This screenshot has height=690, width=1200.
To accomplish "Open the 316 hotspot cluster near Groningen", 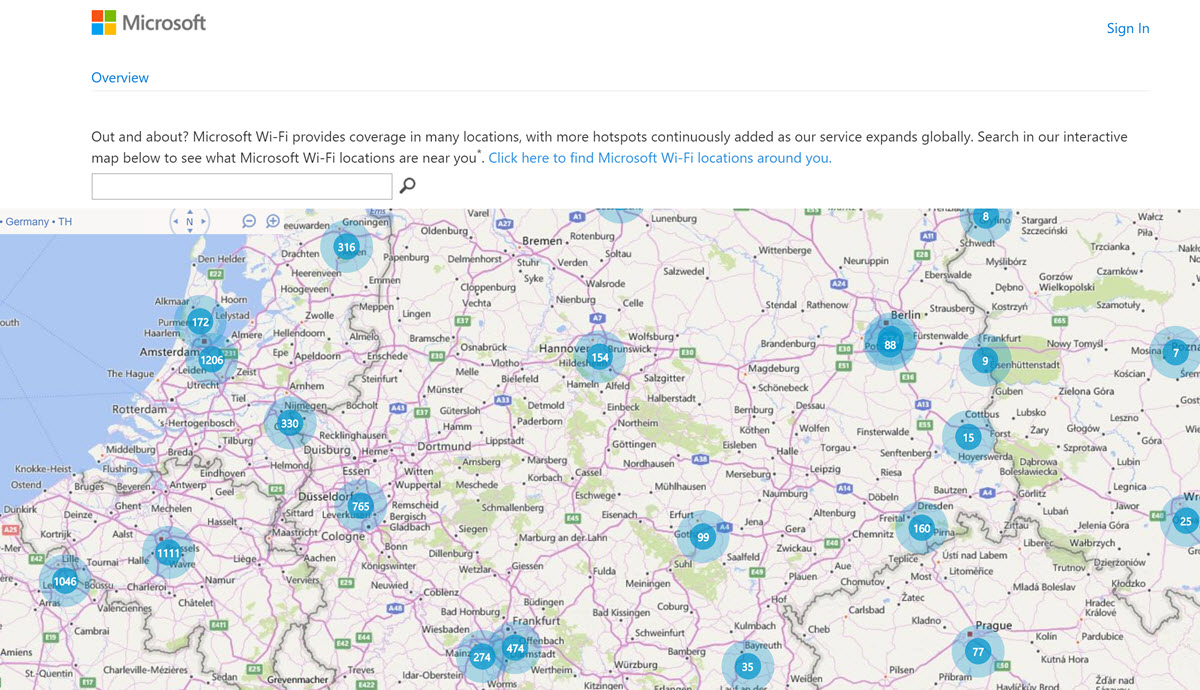I will [x=346, y=247].
